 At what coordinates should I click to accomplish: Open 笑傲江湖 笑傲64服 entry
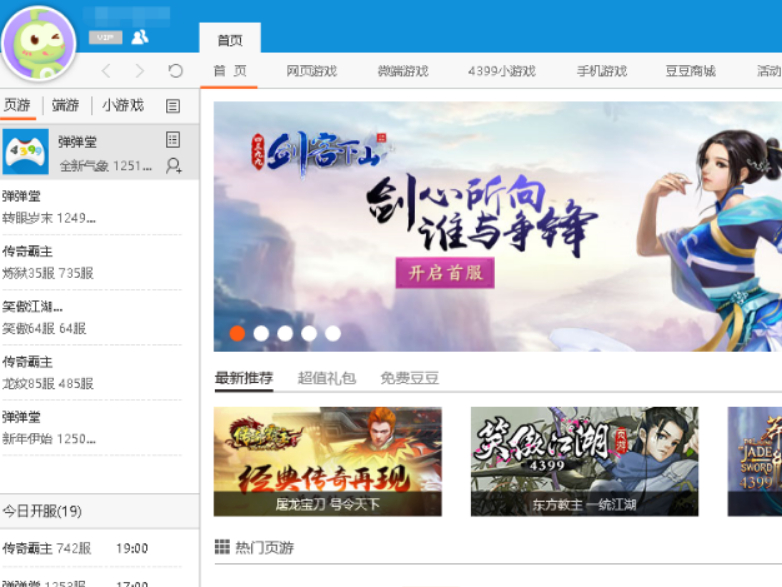click(x=92, y=318)
